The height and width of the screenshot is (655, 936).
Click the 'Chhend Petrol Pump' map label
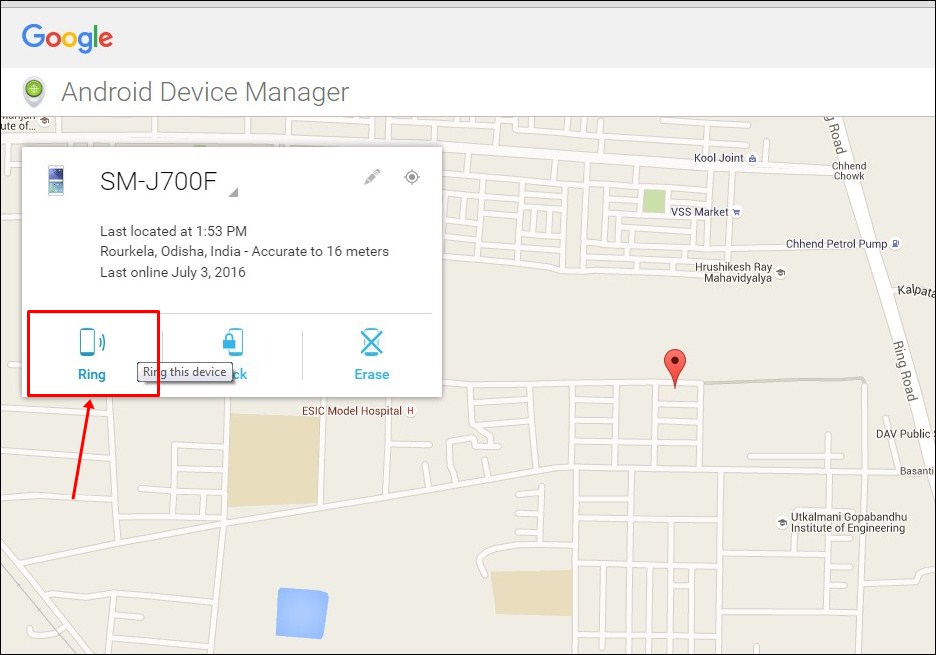click(x=836, y=244)
